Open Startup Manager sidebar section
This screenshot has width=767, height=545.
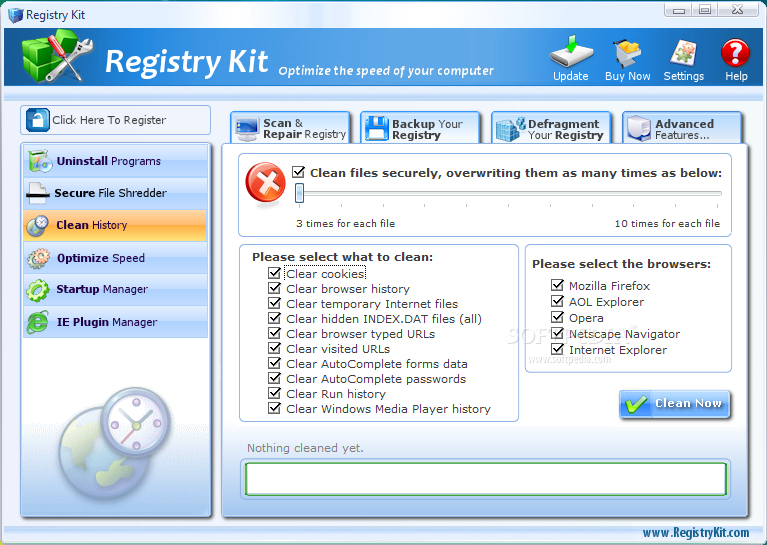(x=115, y=290)
